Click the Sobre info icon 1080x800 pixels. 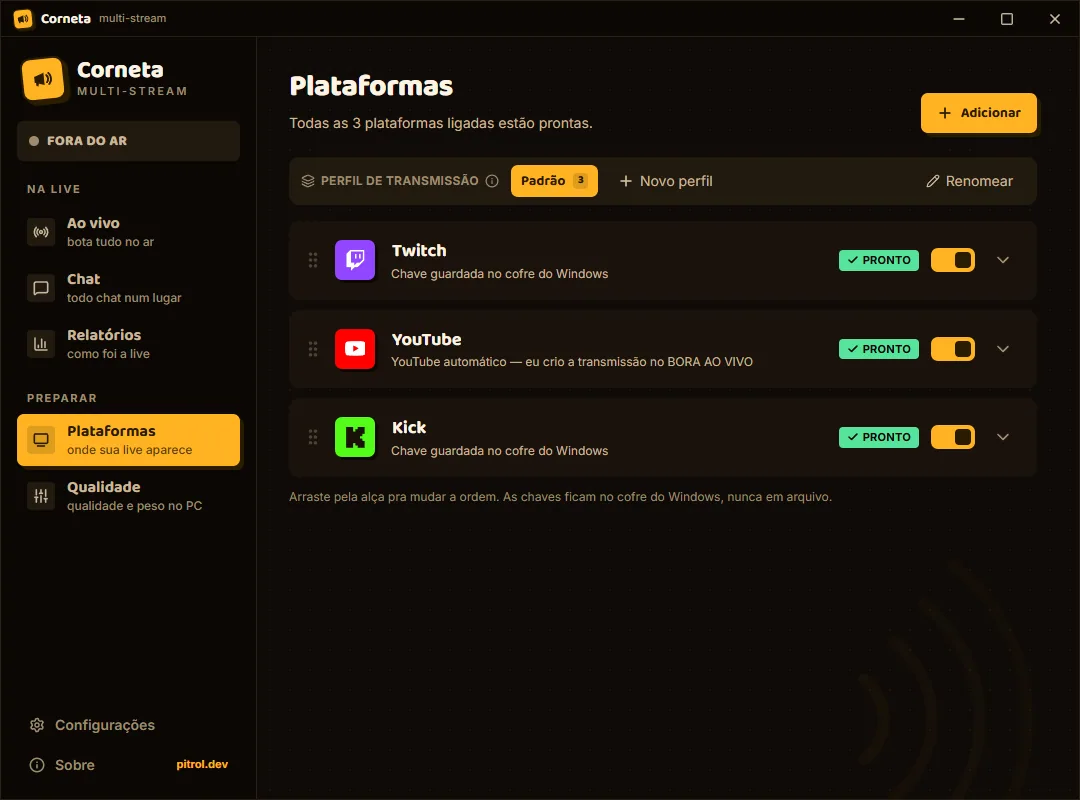(x=37, y=765)
